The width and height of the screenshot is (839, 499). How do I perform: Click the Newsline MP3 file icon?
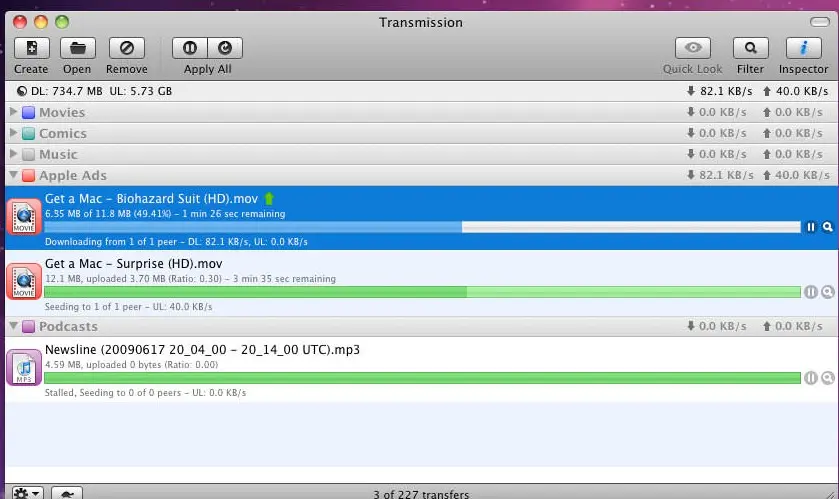point(24,367)
